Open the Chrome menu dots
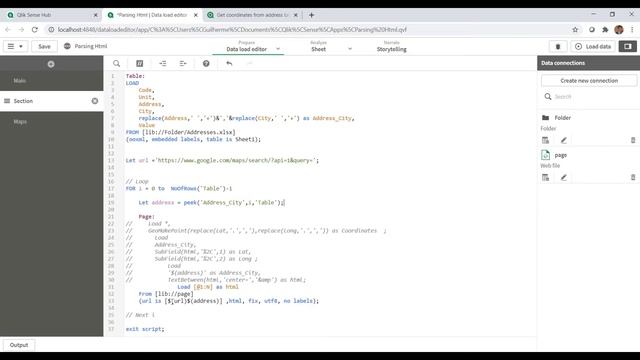Image resolution: width=640 pixels, height=360 pixels. 632,29
